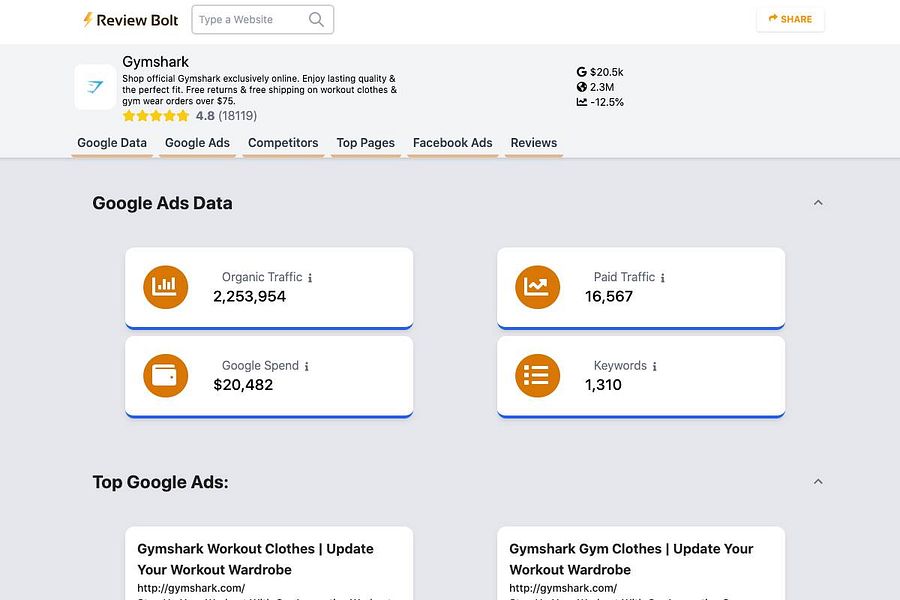Click the search magnifier icon
Image resolution: width=900 pixels, height=600 pixels.
coord(316,19)
